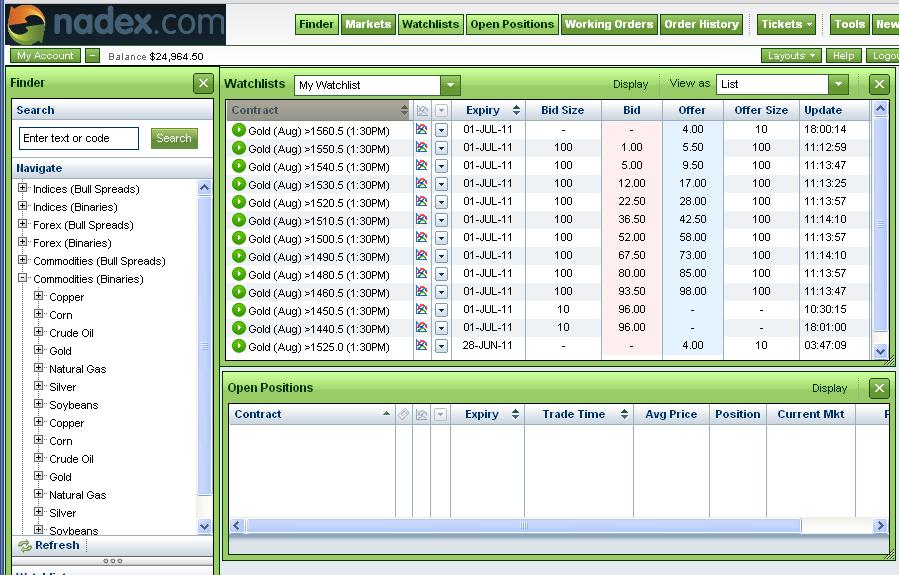Image resolution: width=899 pixels, height=575 pixels.
Task: Click the Enter text or code field
Action: click(x=79, y=138)
